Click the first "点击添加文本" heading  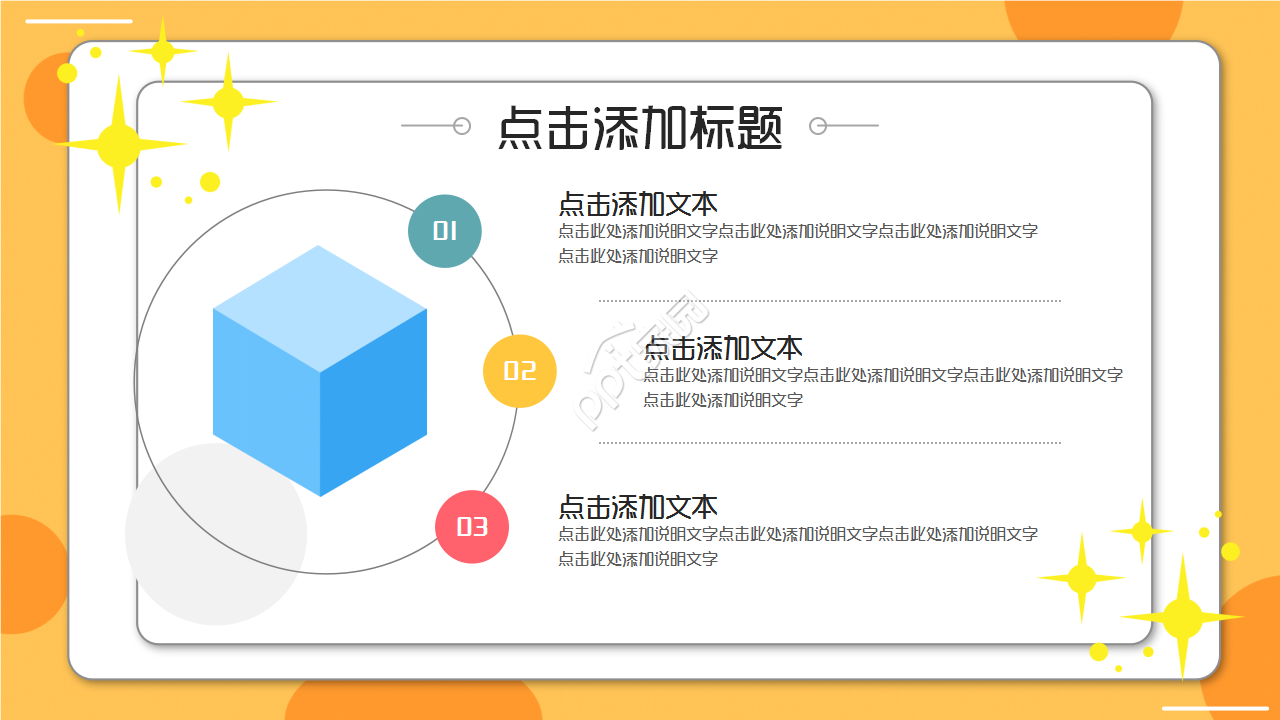click(637, 201)
